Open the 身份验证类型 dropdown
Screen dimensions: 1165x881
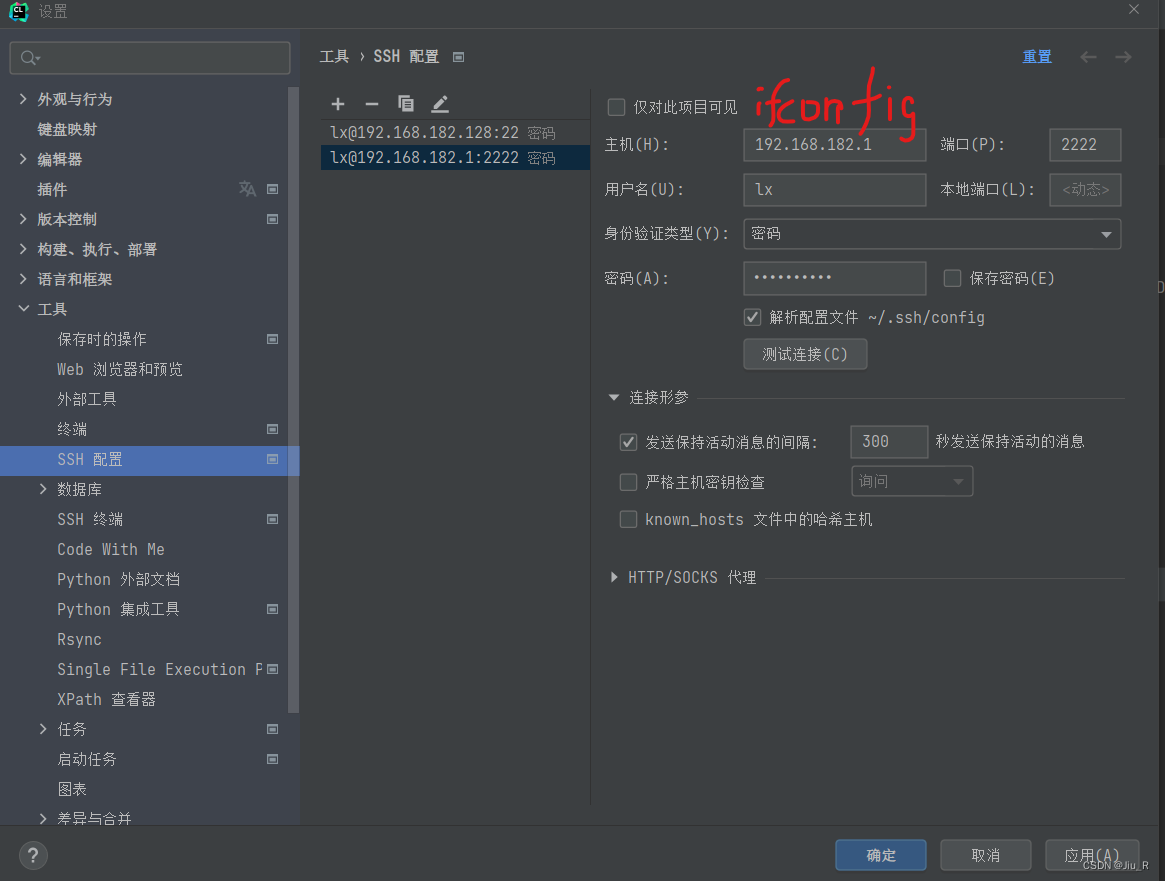(x=1106, y=233)
